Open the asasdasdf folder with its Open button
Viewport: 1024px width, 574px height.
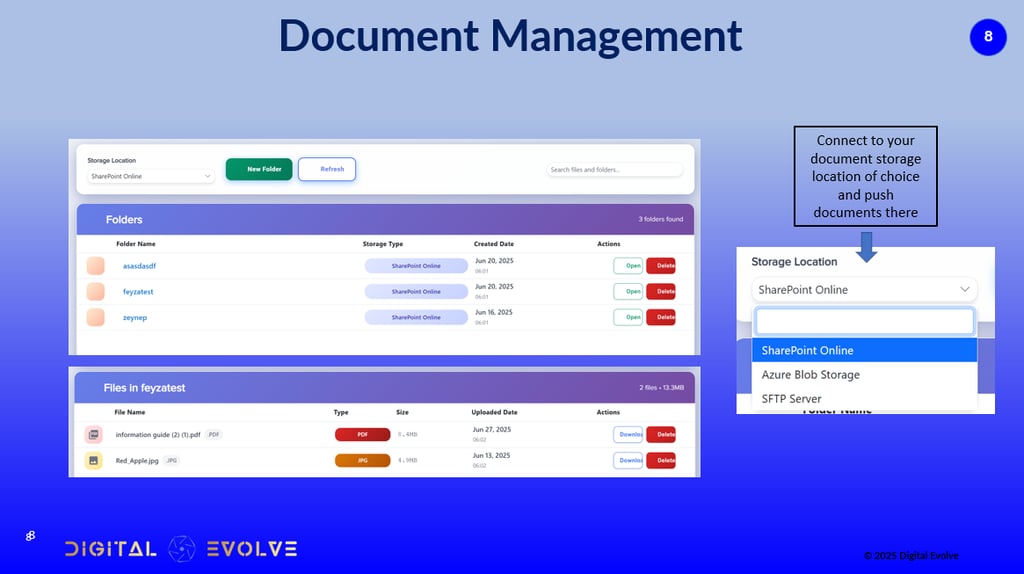(x=628, y=266)
